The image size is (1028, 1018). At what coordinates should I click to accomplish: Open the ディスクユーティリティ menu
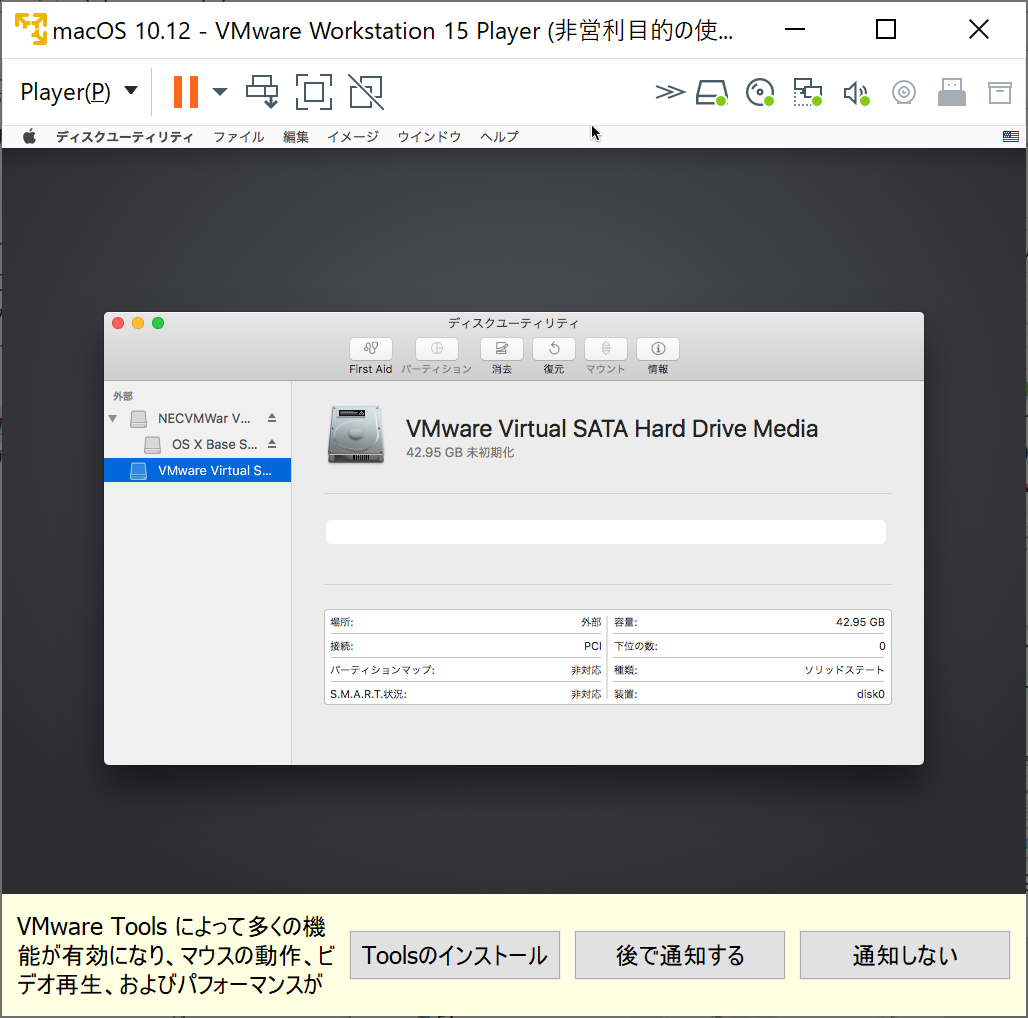[x=125, y=137]
